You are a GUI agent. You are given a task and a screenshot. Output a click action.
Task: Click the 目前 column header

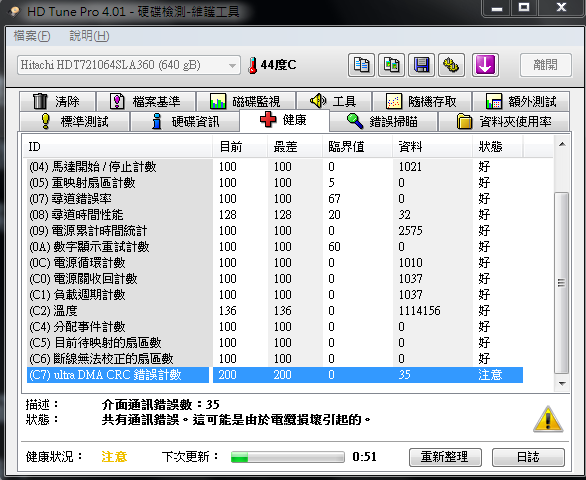click(240, 147)
